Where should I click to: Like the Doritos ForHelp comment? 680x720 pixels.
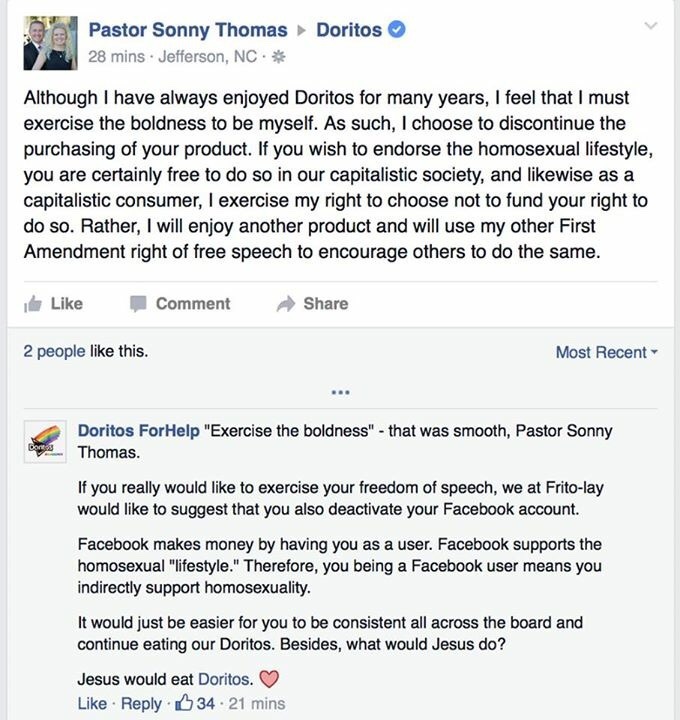point(92,704)
